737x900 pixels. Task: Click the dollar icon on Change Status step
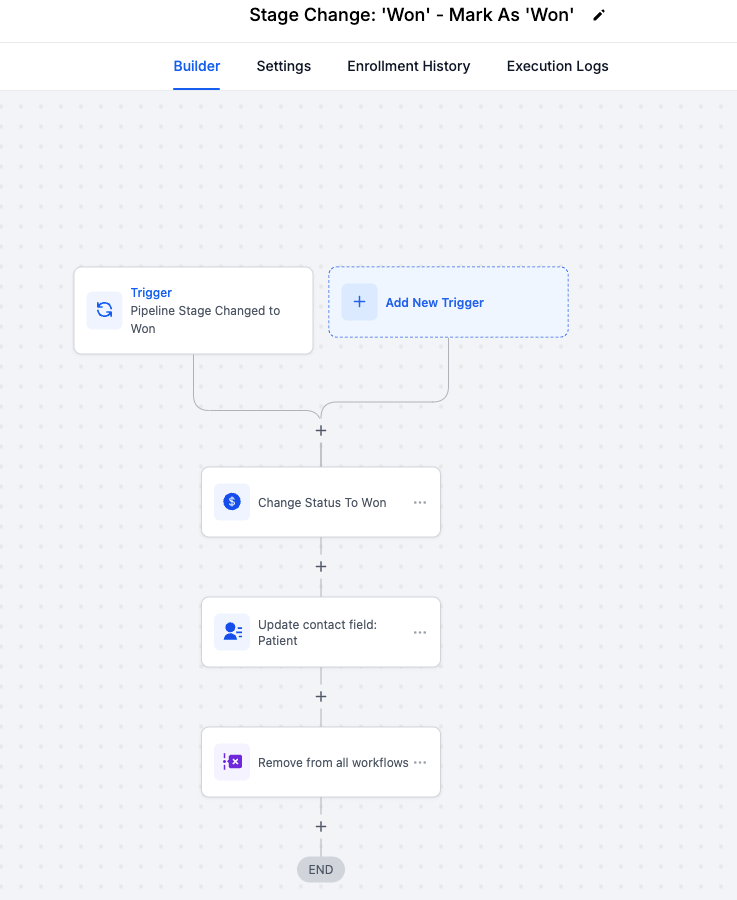tap(232, 502)
